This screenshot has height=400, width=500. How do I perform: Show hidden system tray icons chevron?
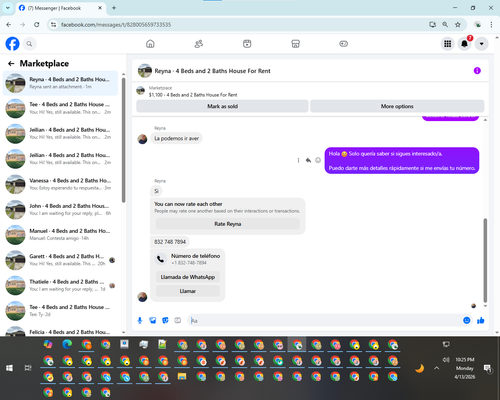click(x=436, y=368)
